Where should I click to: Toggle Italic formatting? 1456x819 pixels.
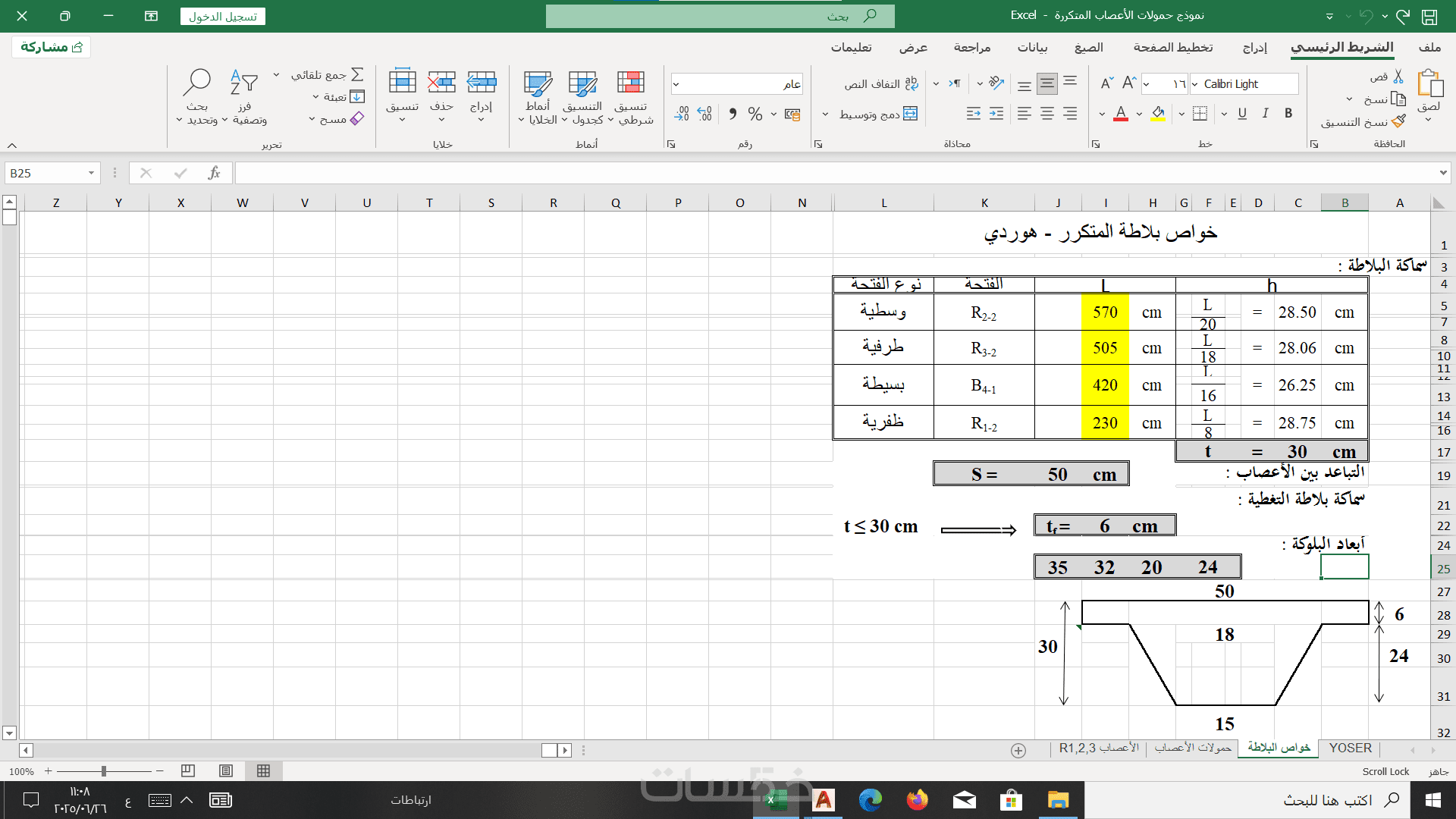coord(1265,114)
